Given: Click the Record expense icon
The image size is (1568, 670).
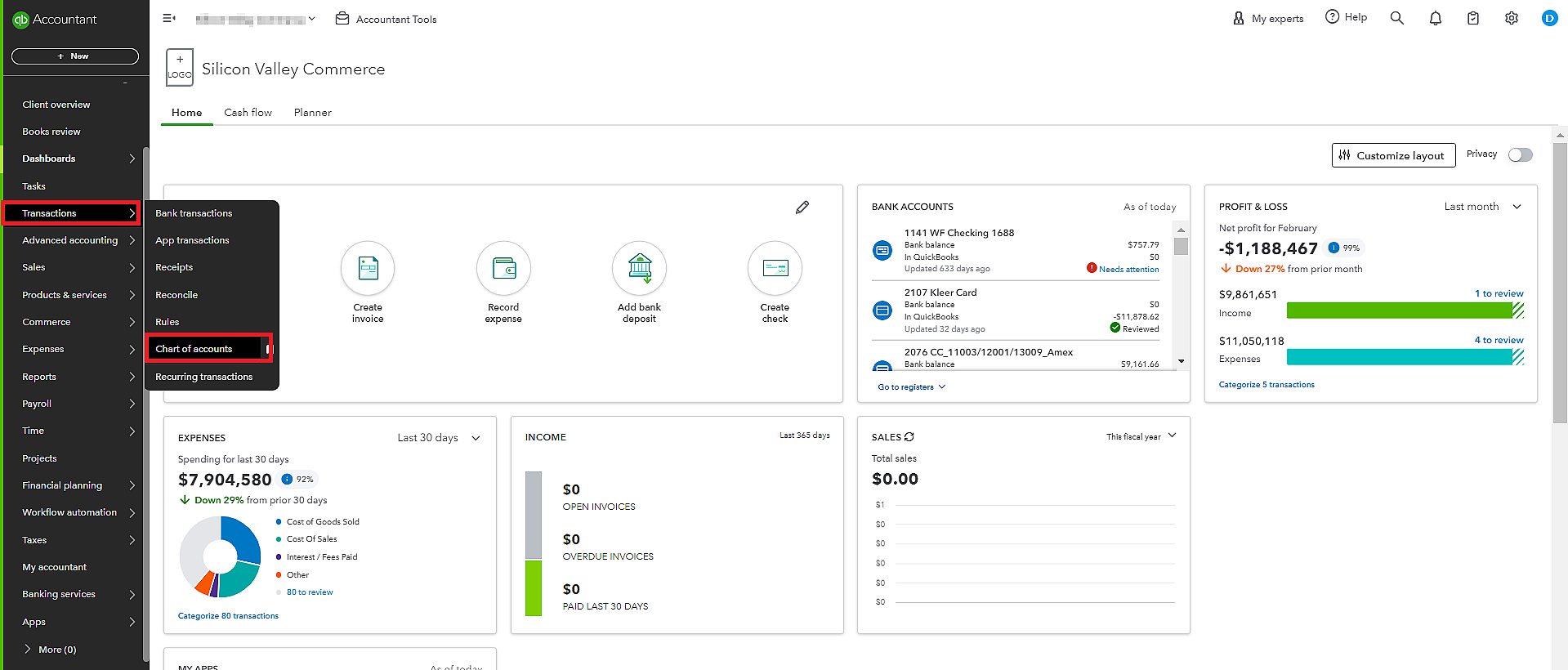Looking at the screenshot, I should coord(503,268).
